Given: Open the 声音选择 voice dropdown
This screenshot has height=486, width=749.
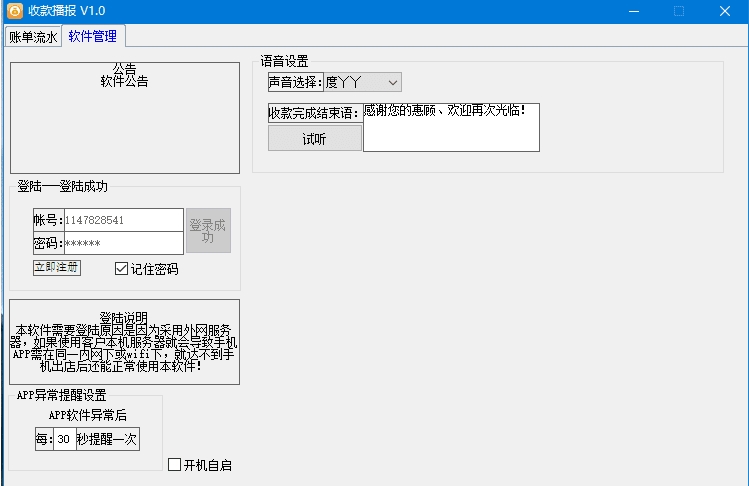Looking at the screenshot, I should pyautogui.click(x=361, y=81).
